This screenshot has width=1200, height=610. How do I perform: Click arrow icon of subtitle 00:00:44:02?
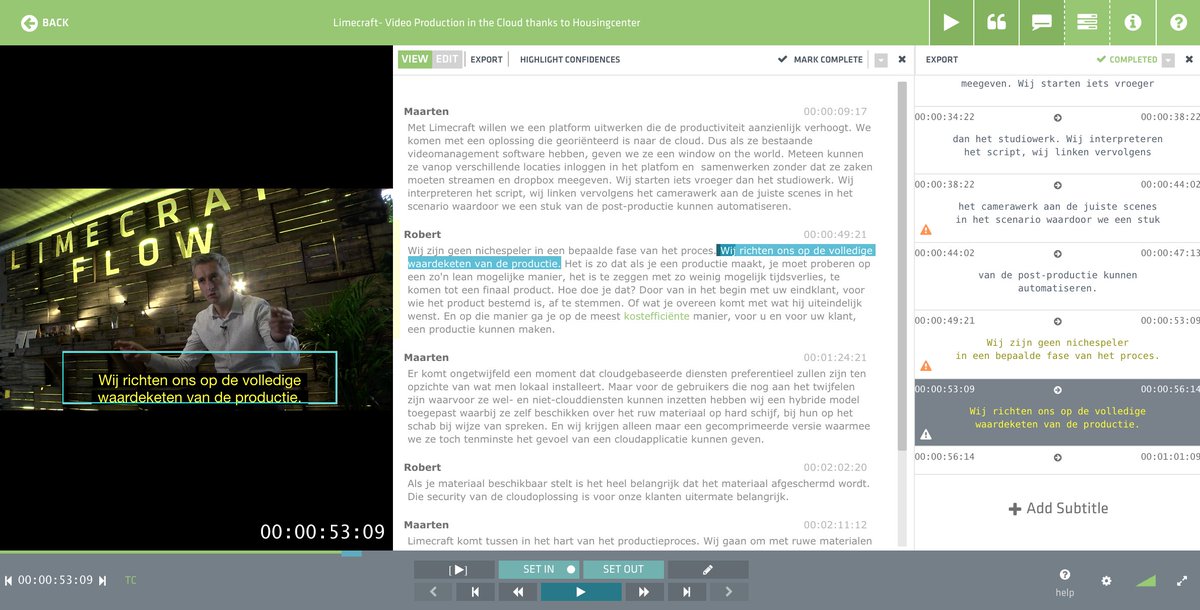1057,253
